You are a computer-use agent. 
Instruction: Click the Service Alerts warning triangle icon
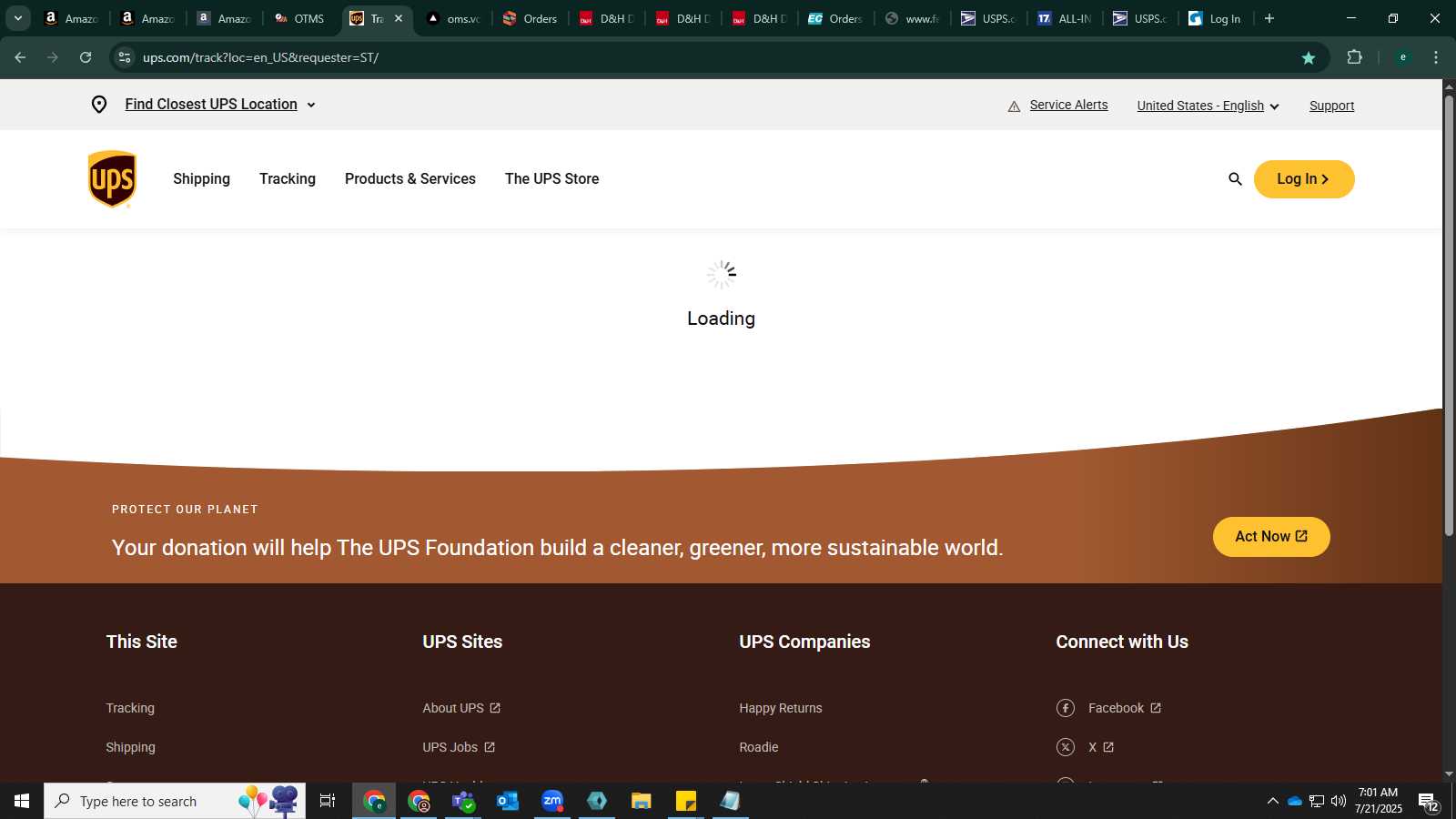tap(1014, 106)
